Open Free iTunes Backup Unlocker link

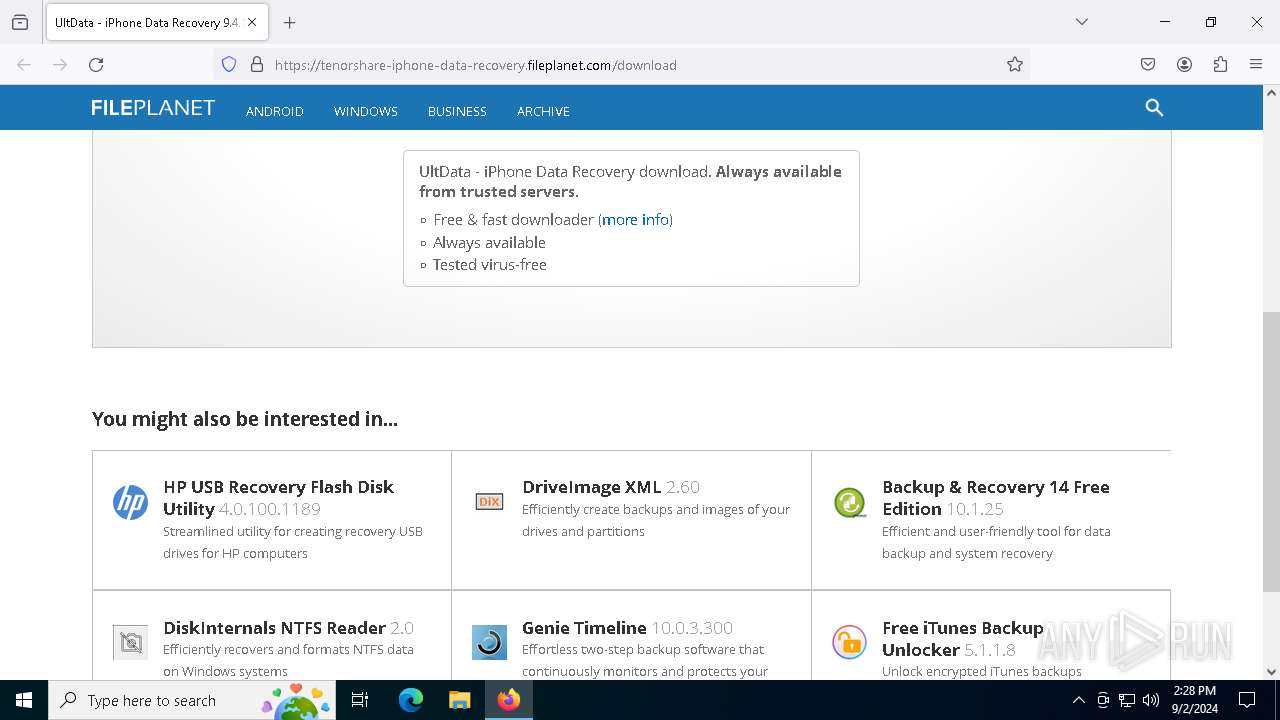[963, 639]
